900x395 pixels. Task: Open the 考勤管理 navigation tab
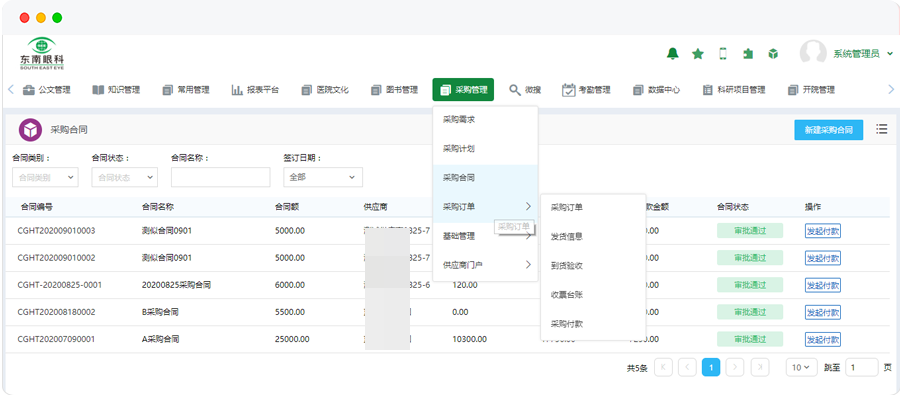(x=586, y=90)
